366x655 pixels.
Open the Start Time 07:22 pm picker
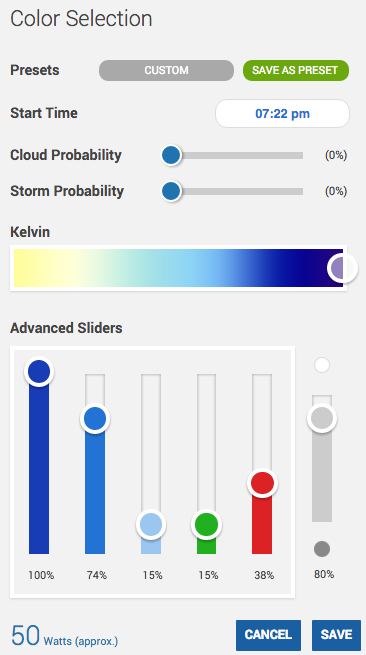pos(282,113)
